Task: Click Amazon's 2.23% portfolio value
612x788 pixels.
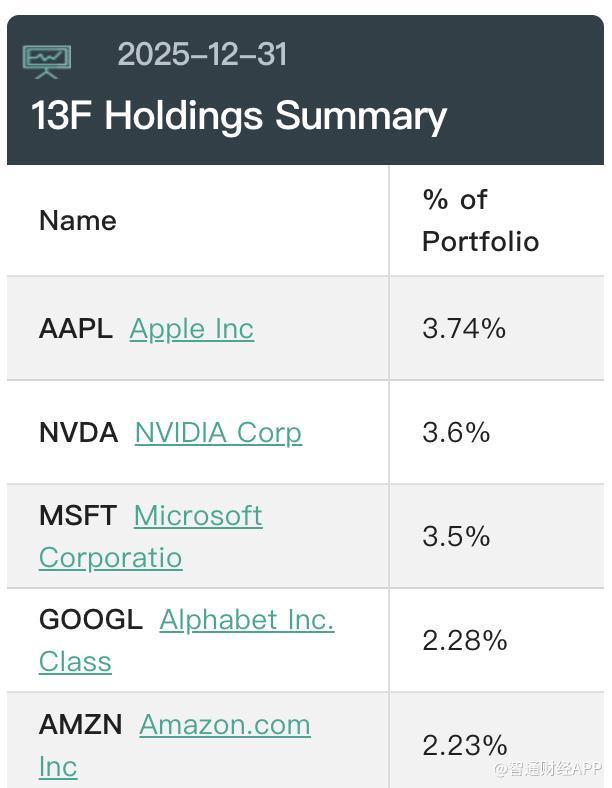Action: 465,745
